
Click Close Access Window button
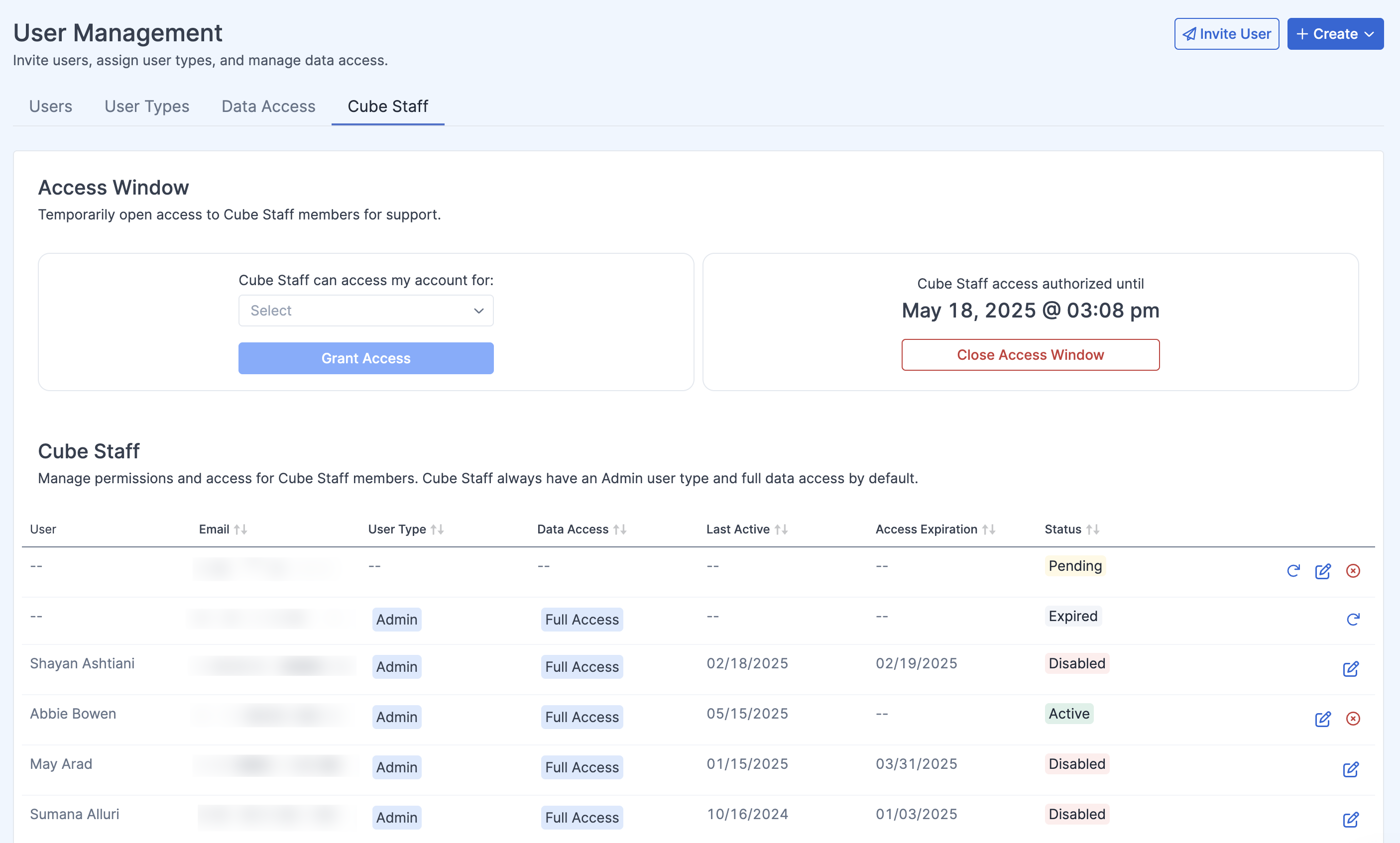1030,355
